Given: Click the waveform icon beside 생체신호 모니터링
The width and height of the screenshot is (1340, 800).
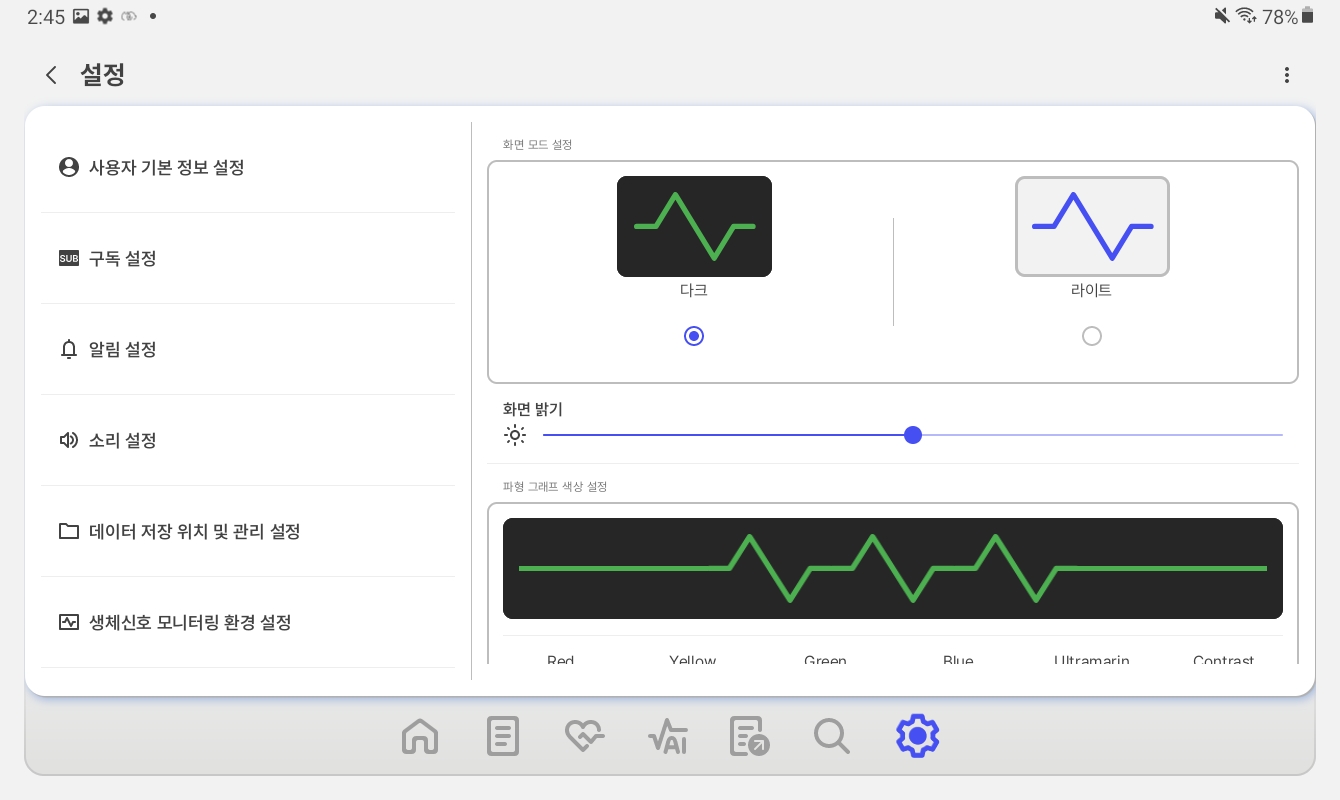Looking at the screenshot, I should click(69, 622).
